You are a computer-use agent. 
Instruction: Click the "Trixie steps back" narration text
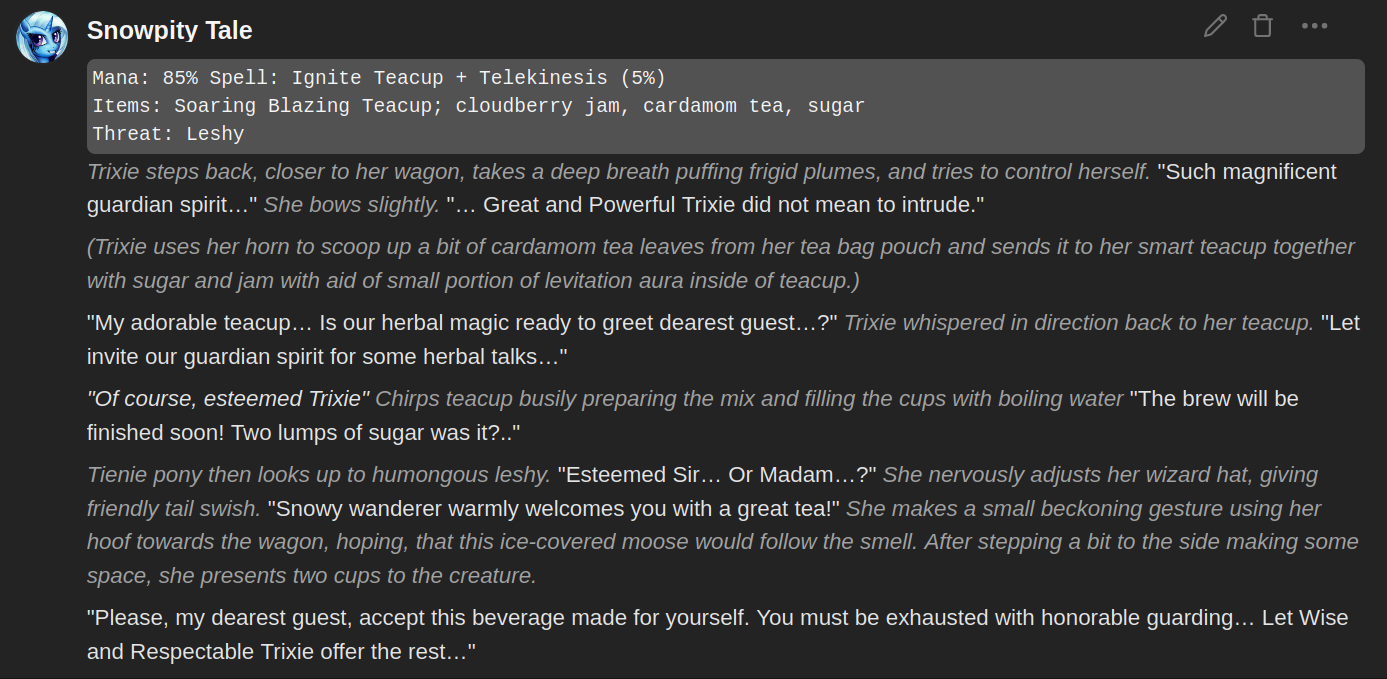coord(618,172)
